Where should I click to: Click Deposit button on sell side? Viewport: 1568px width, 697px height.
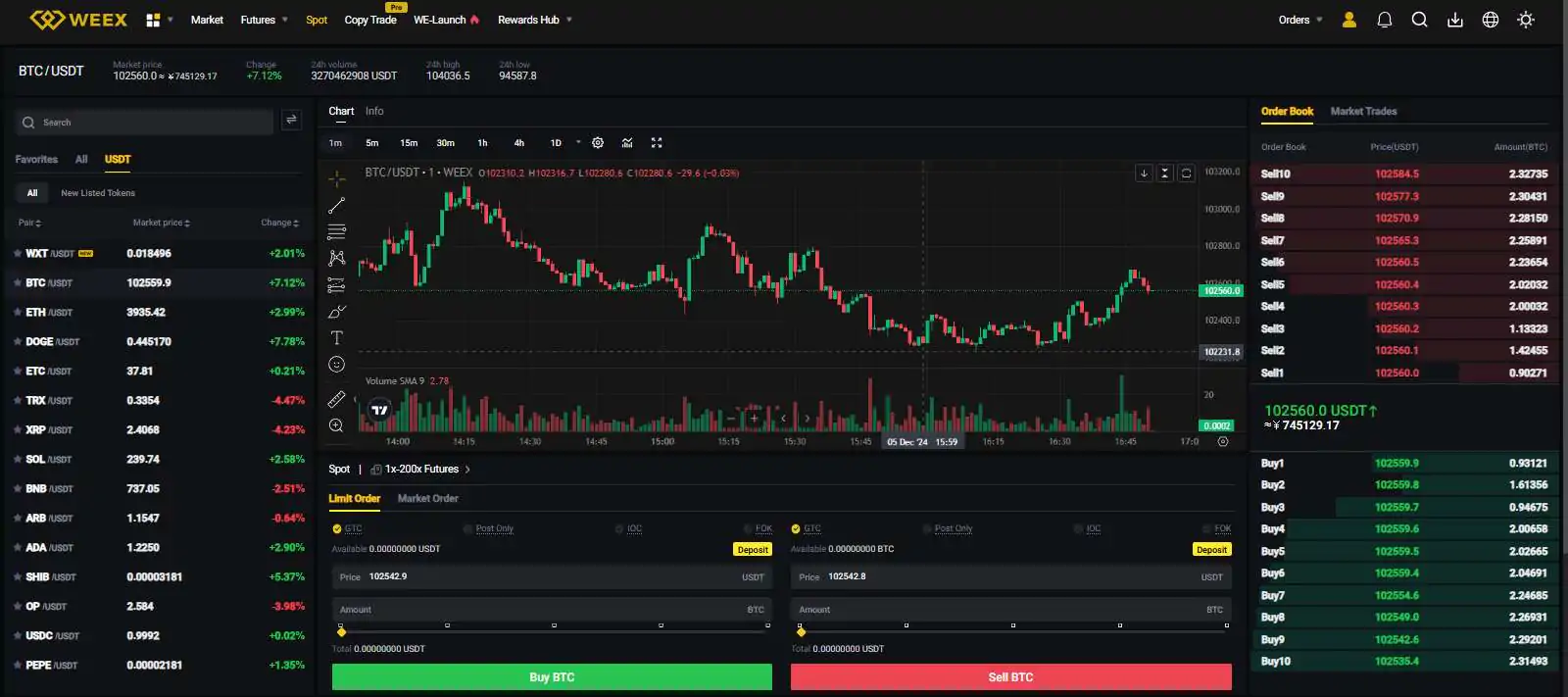[x=1211, y=550]
